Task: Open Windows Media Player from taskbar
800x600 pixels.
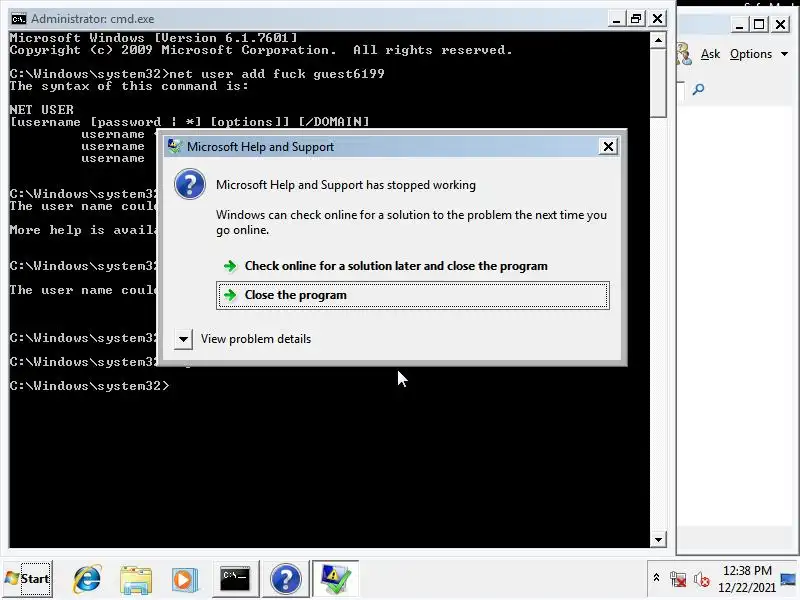Action: click(184, 580)
